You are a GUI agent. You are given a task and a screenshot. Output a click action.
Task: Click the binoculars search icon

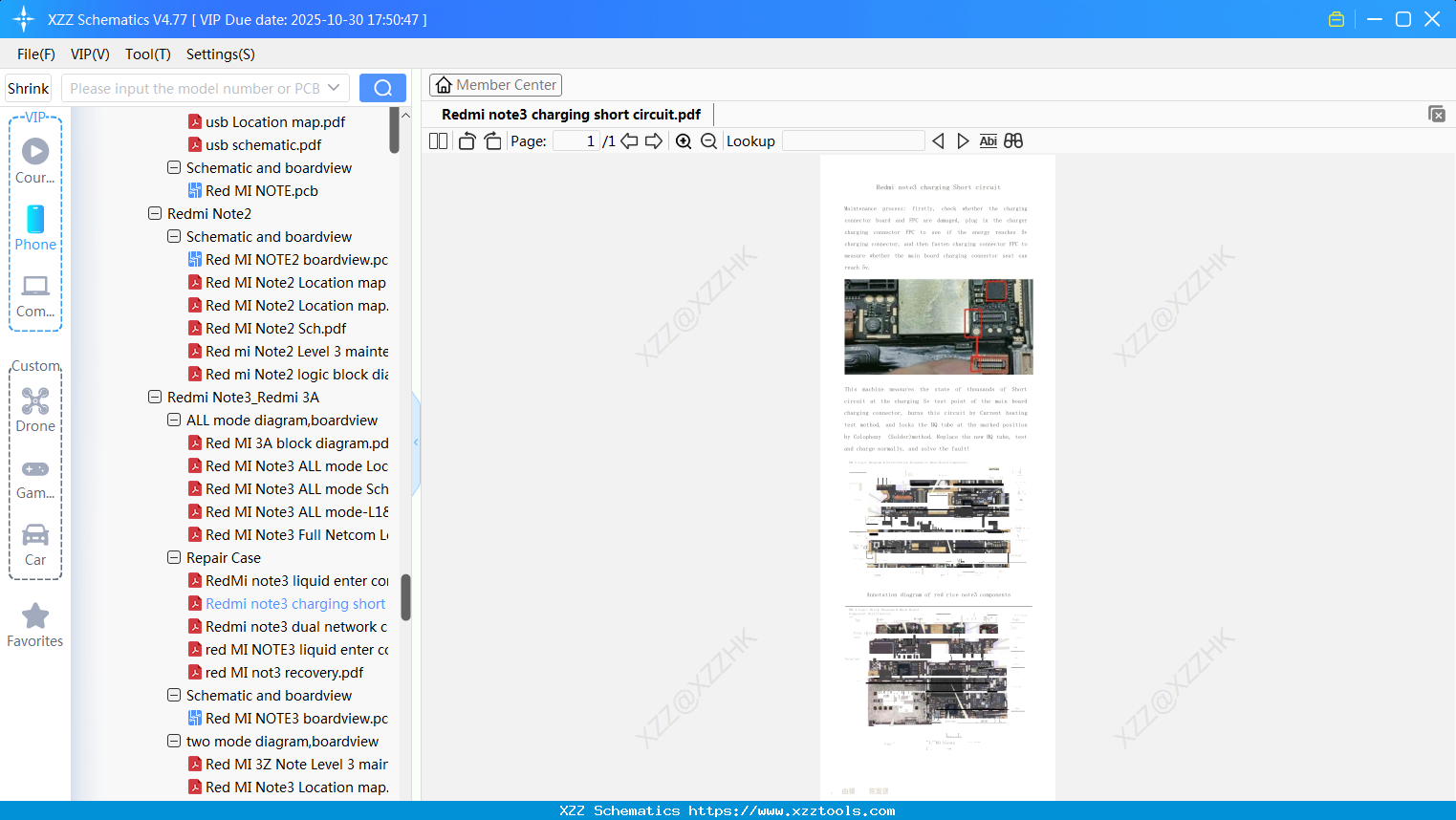(x=1013, y=141)
